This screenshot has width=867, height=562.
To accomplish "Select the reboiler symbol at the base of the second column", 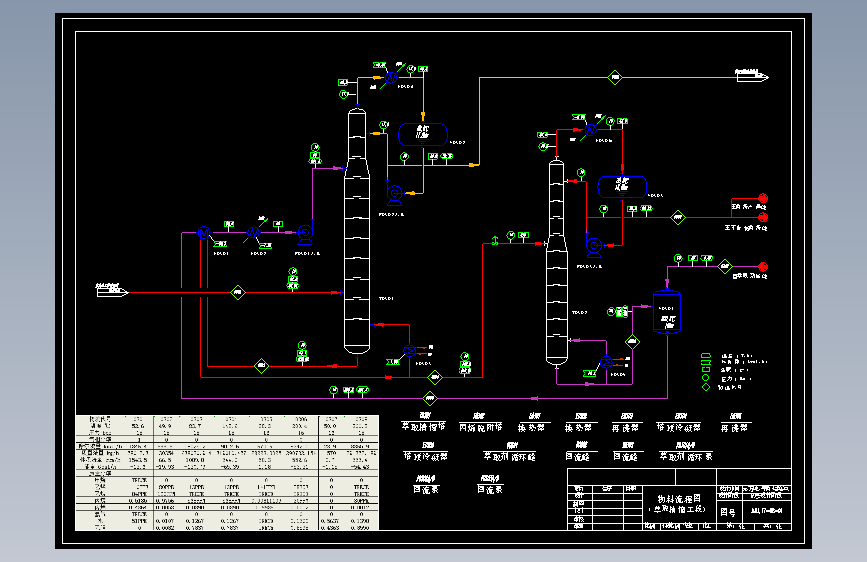I will (x=607, y=362).
